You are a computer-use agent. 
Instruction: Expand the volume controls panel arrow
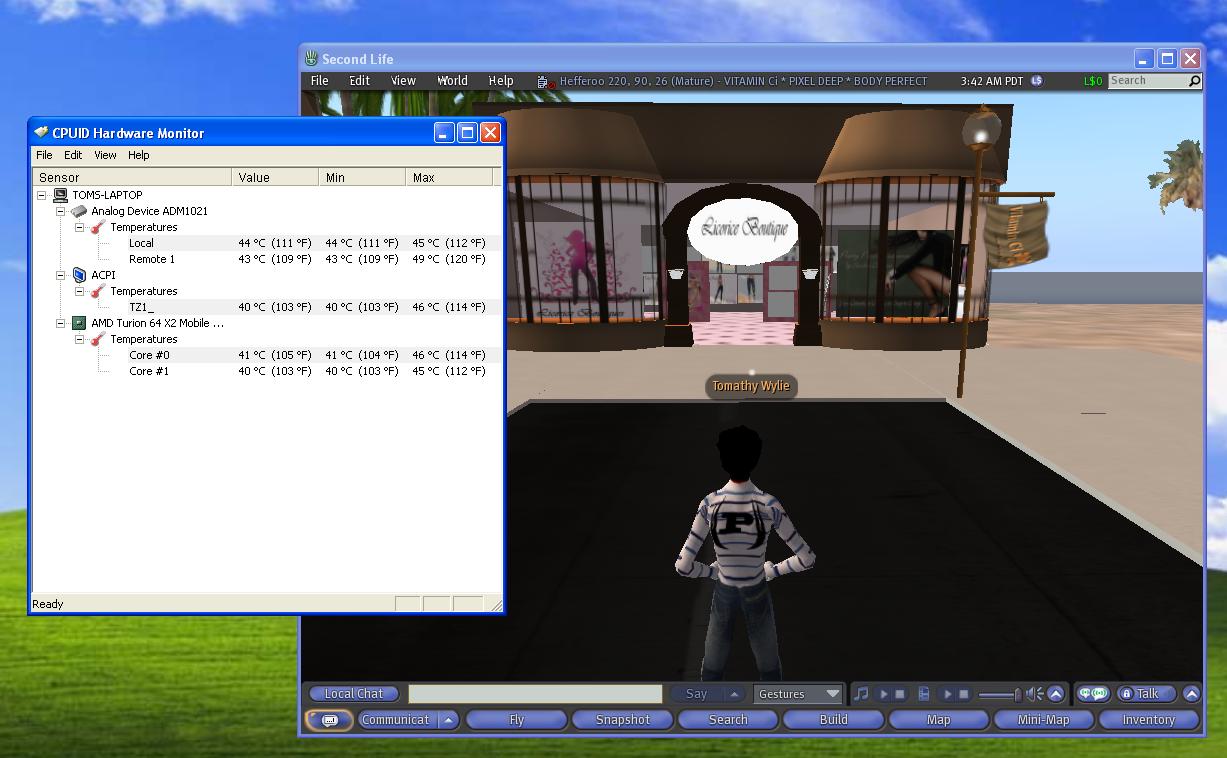click(x=1056, y=694)
